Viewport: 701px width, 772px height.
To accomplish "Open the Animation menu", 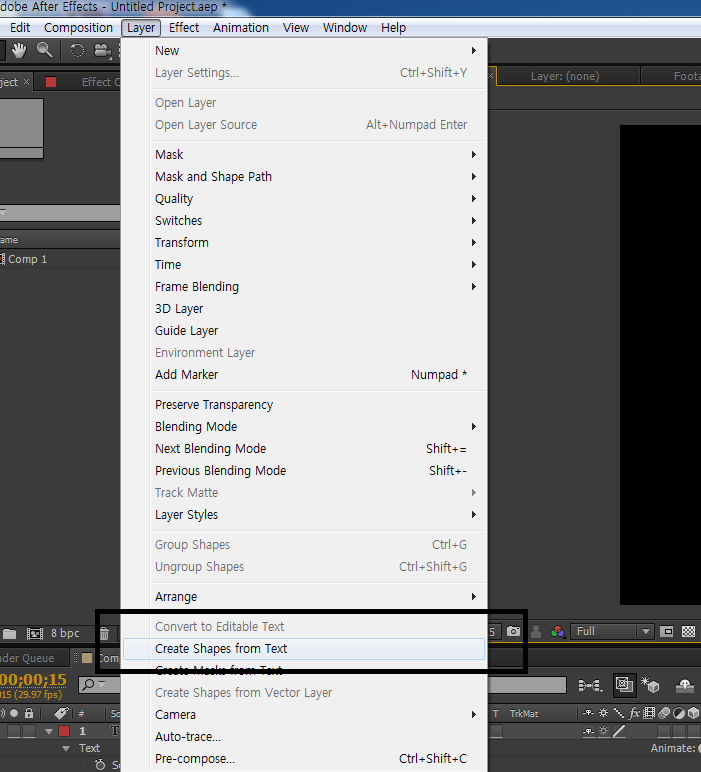I will click(x=241, y=28).
